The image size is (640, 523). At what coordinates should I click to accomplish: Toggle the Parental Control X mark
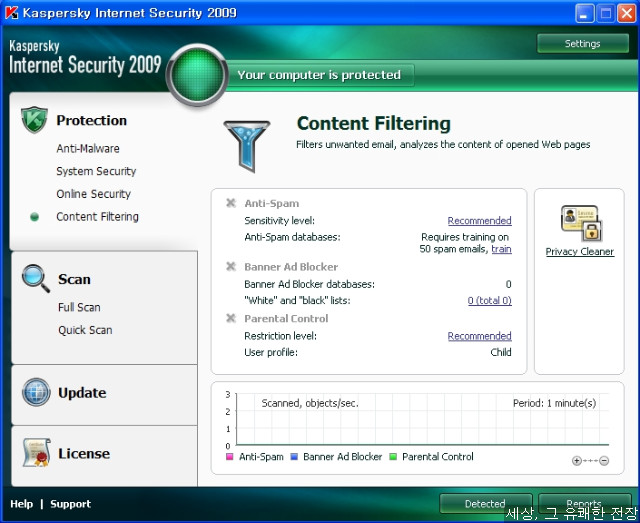point(231,318)
